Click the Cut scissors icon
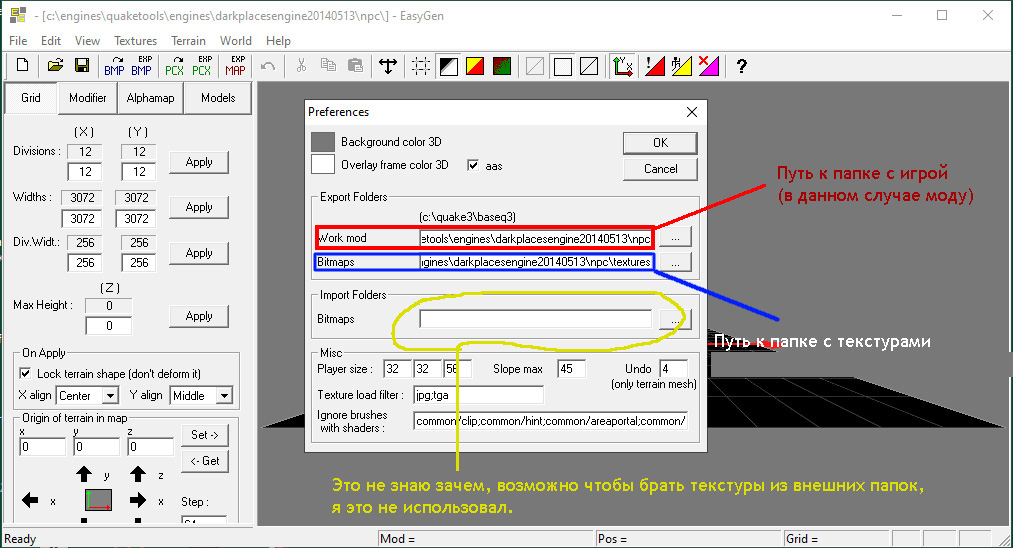The height and width of the screenshot is (548, 1013). (301, 65)
